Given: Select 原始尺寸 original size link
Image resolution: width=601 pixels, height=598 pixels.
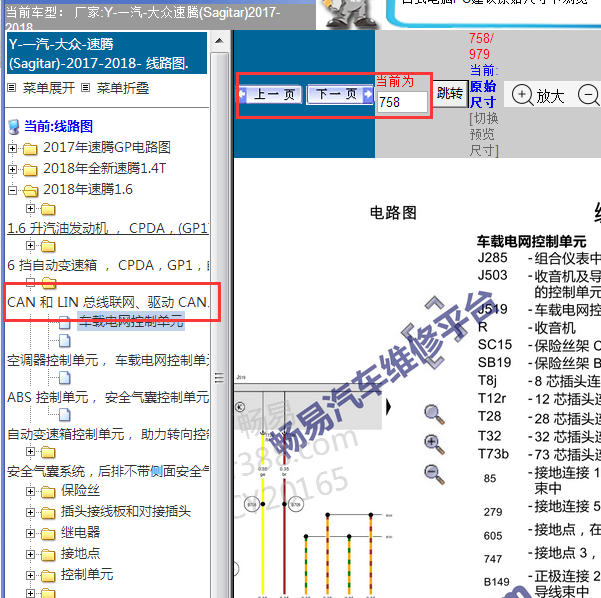Looking at the screenshot, I should point(483,94).
